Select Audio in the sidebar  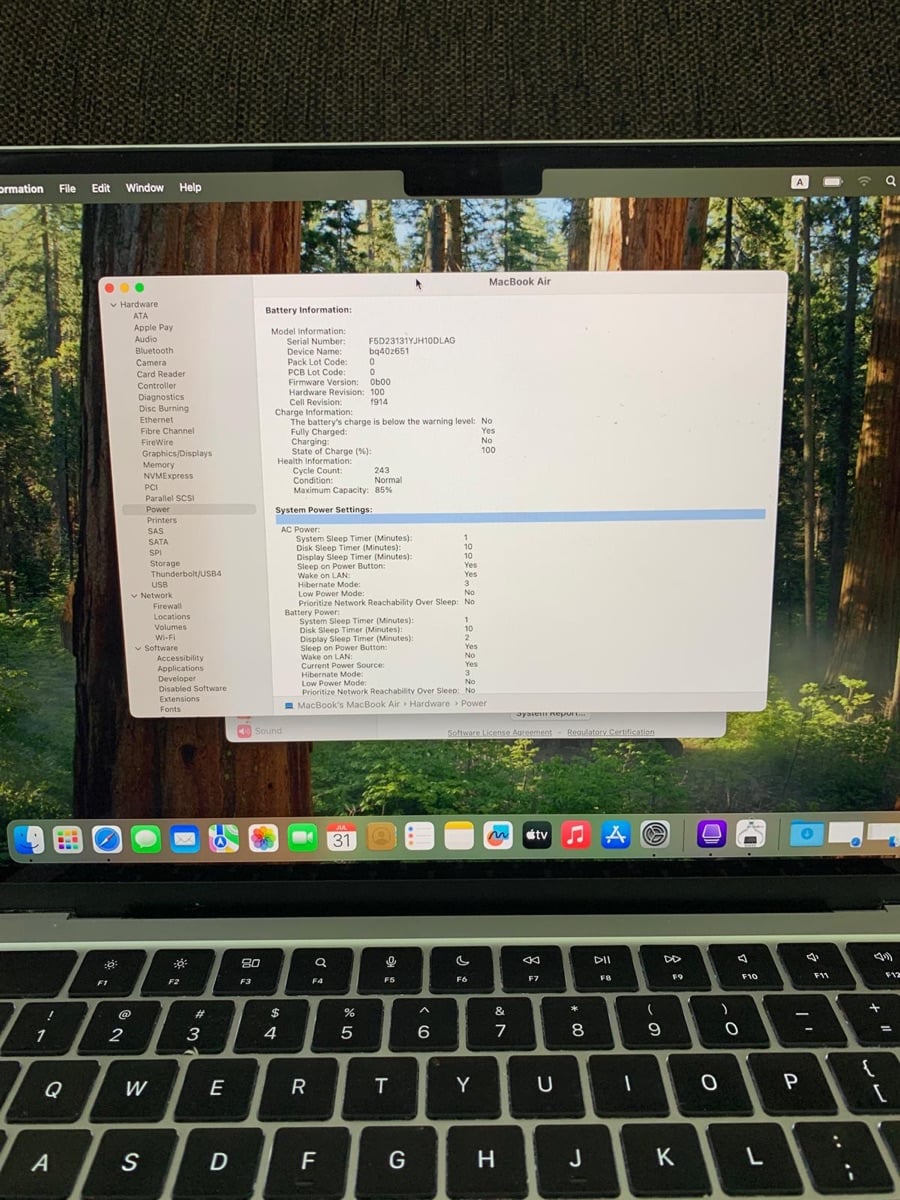click(146, 339)
